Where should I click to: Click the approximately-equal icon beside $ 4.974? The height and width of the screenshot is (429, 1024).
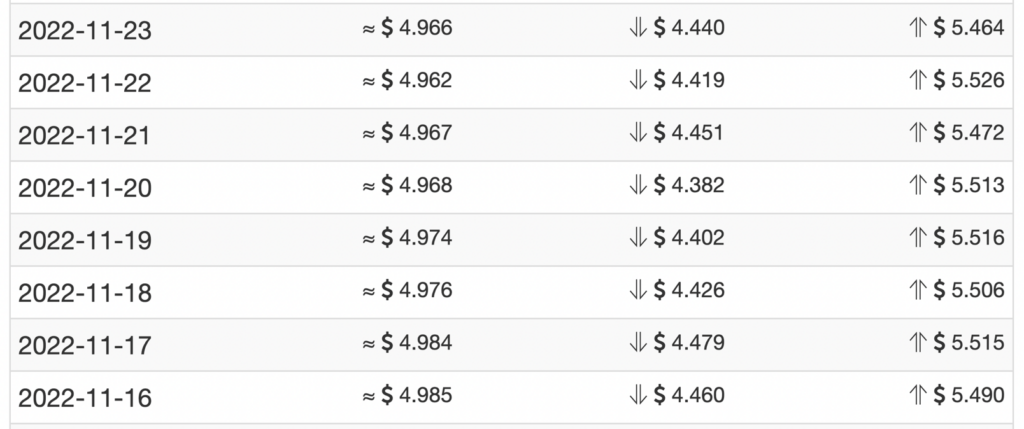pyautogui.click(x=369, y=238)
